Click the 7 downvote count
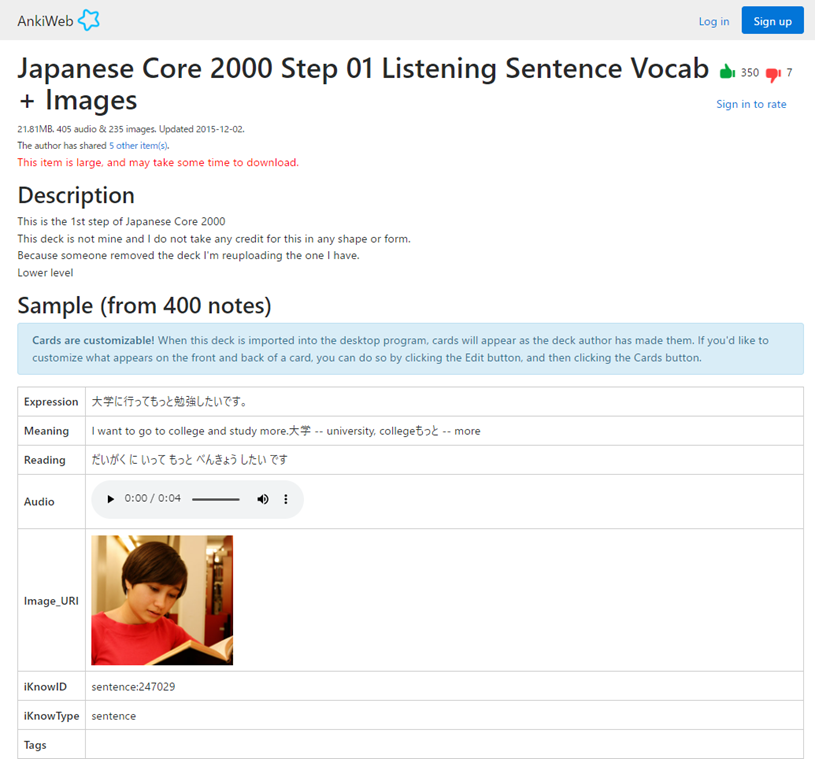Image resolution: width=815 pixels, height=759 pixels. (789, 72)
